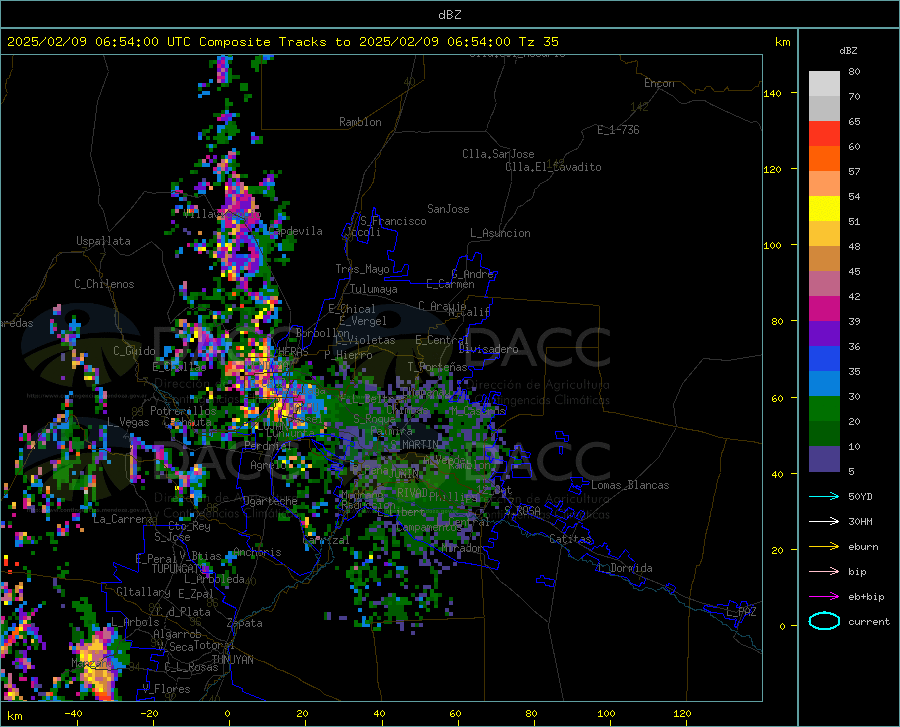Click the Tres_Mayo label
Image resolution: width=900 pixels, height=727 pixels.
coord(362,269)
